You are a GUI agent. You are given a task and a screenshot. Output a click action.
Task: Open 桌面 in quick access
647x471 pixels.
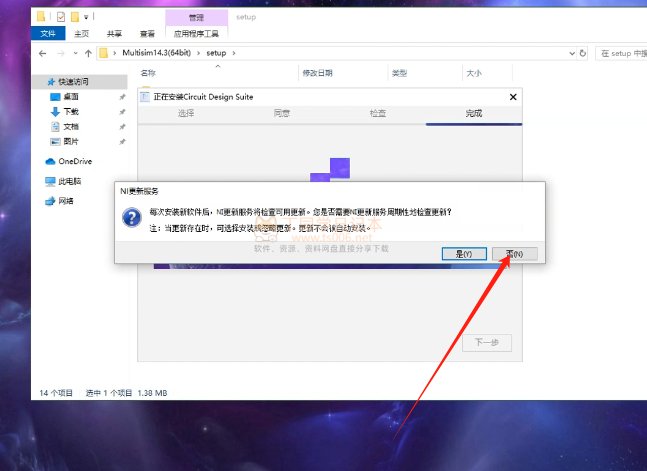tap(71, 97)
